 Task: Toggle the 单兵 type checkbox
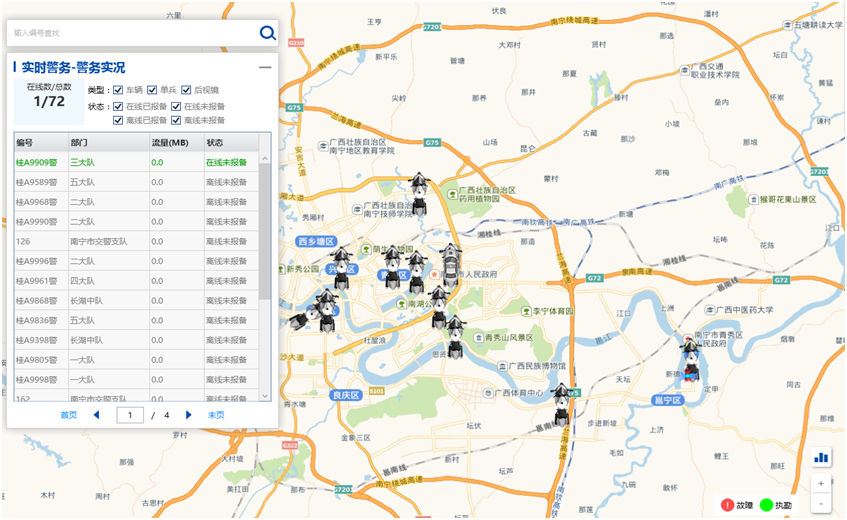[x=152, y=90]
